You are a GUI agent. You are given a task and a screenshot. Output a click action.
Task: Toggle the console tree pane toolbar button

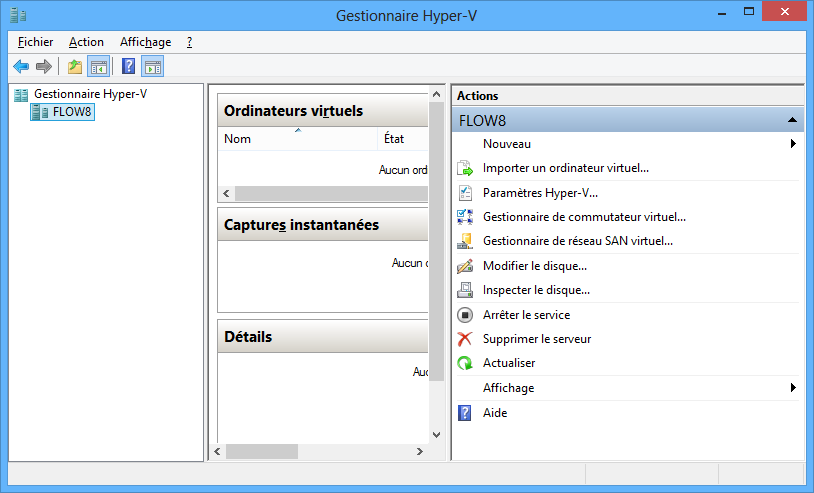pyautogui.click(x=98, y=67)
